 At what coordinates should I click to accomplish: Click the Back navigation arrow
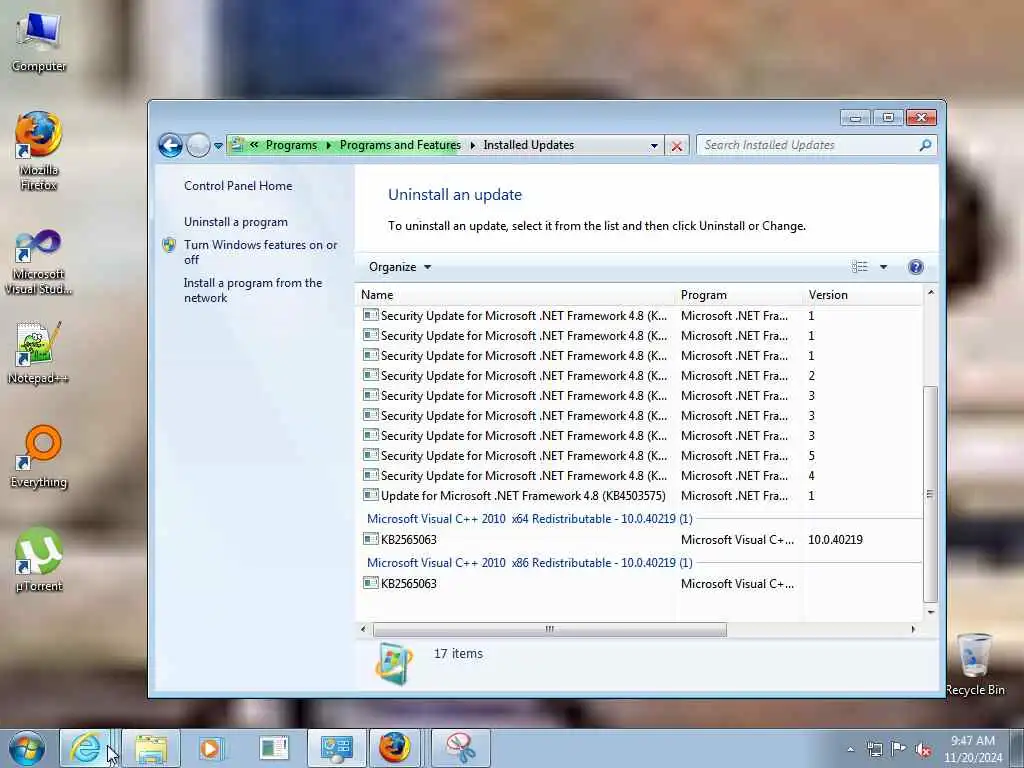point(170,145)
